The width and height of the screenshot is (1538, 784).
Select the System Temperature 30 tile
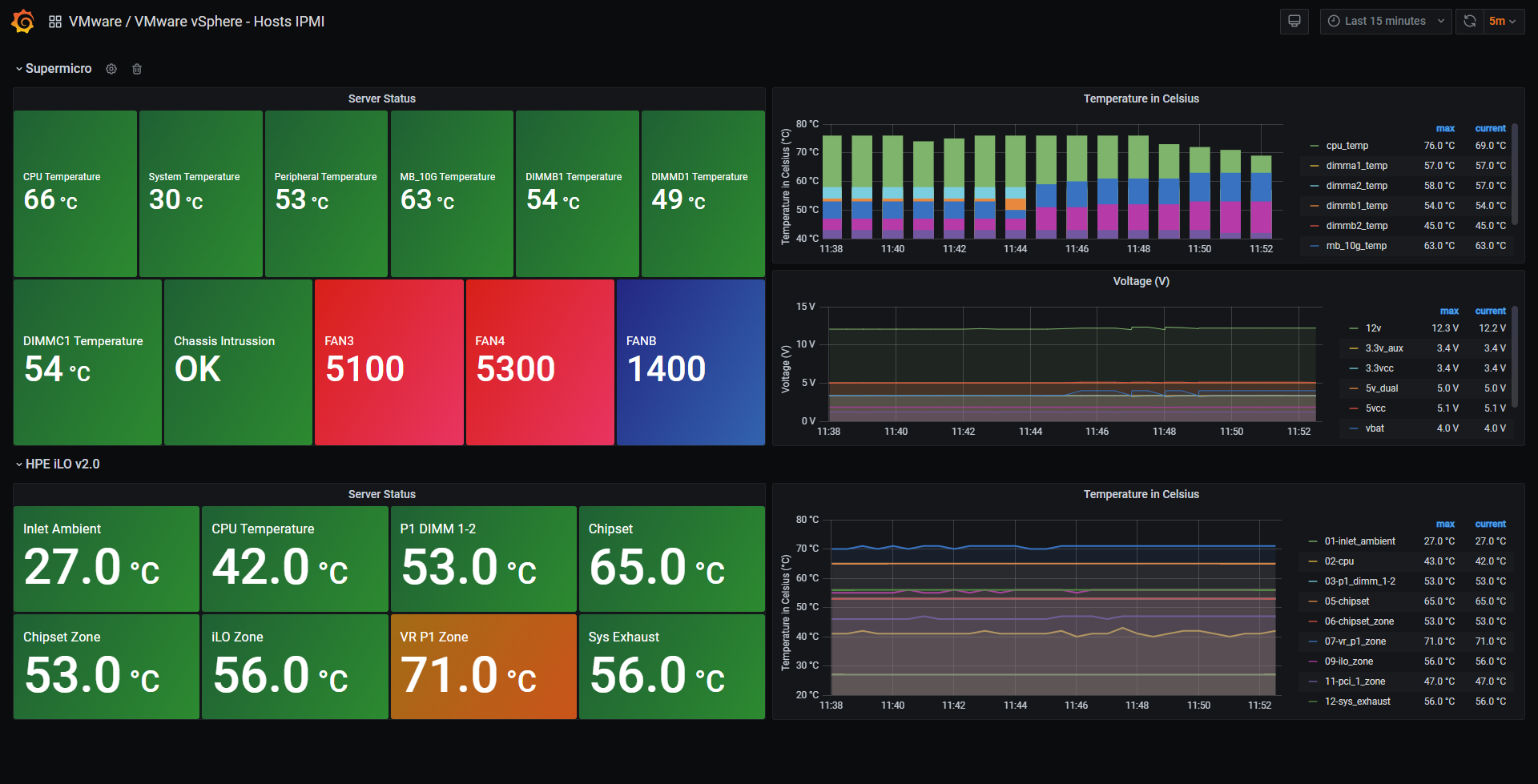point(201,194)
